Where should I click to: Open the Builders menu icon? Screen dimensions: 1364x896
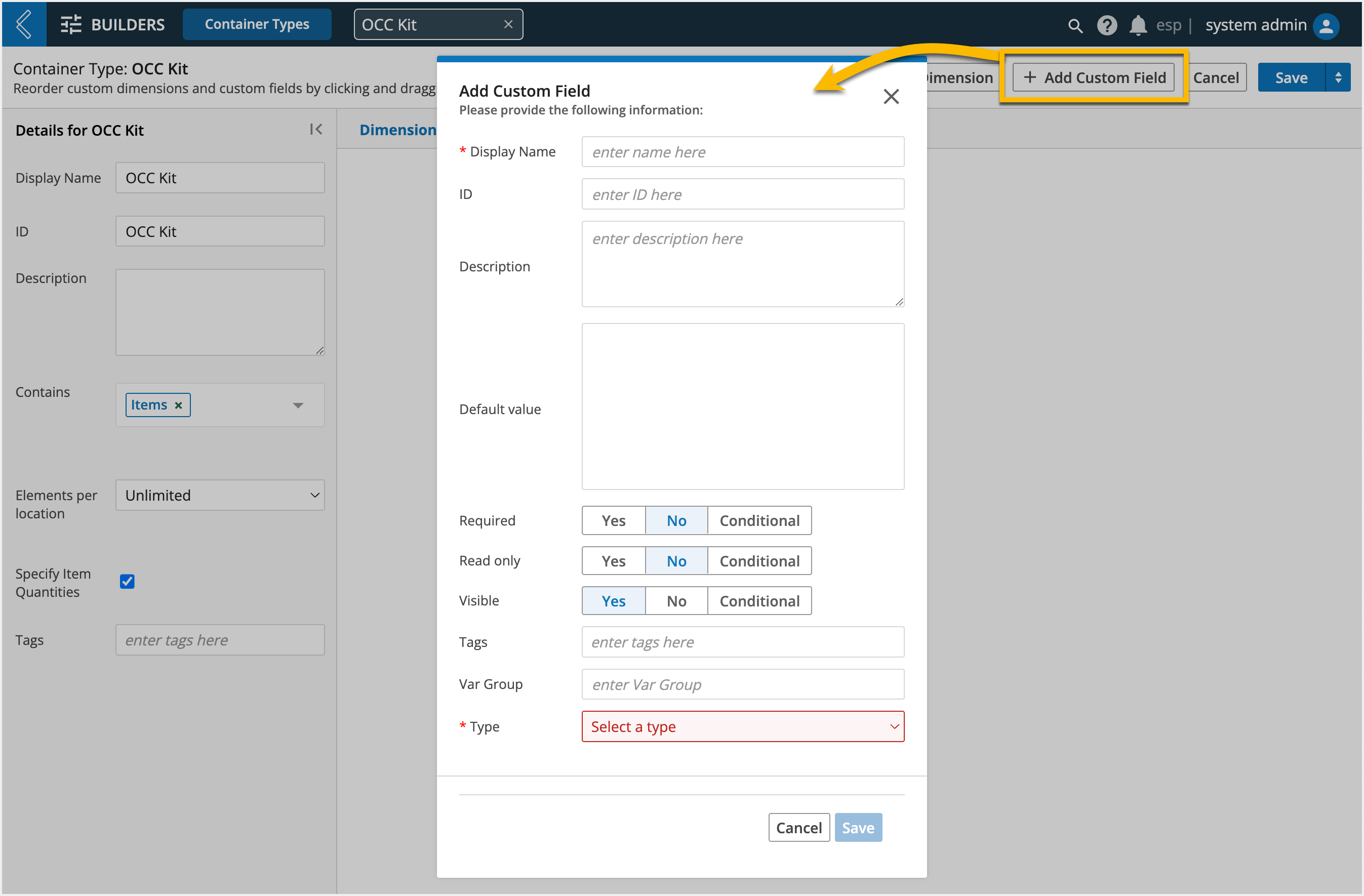71,25
